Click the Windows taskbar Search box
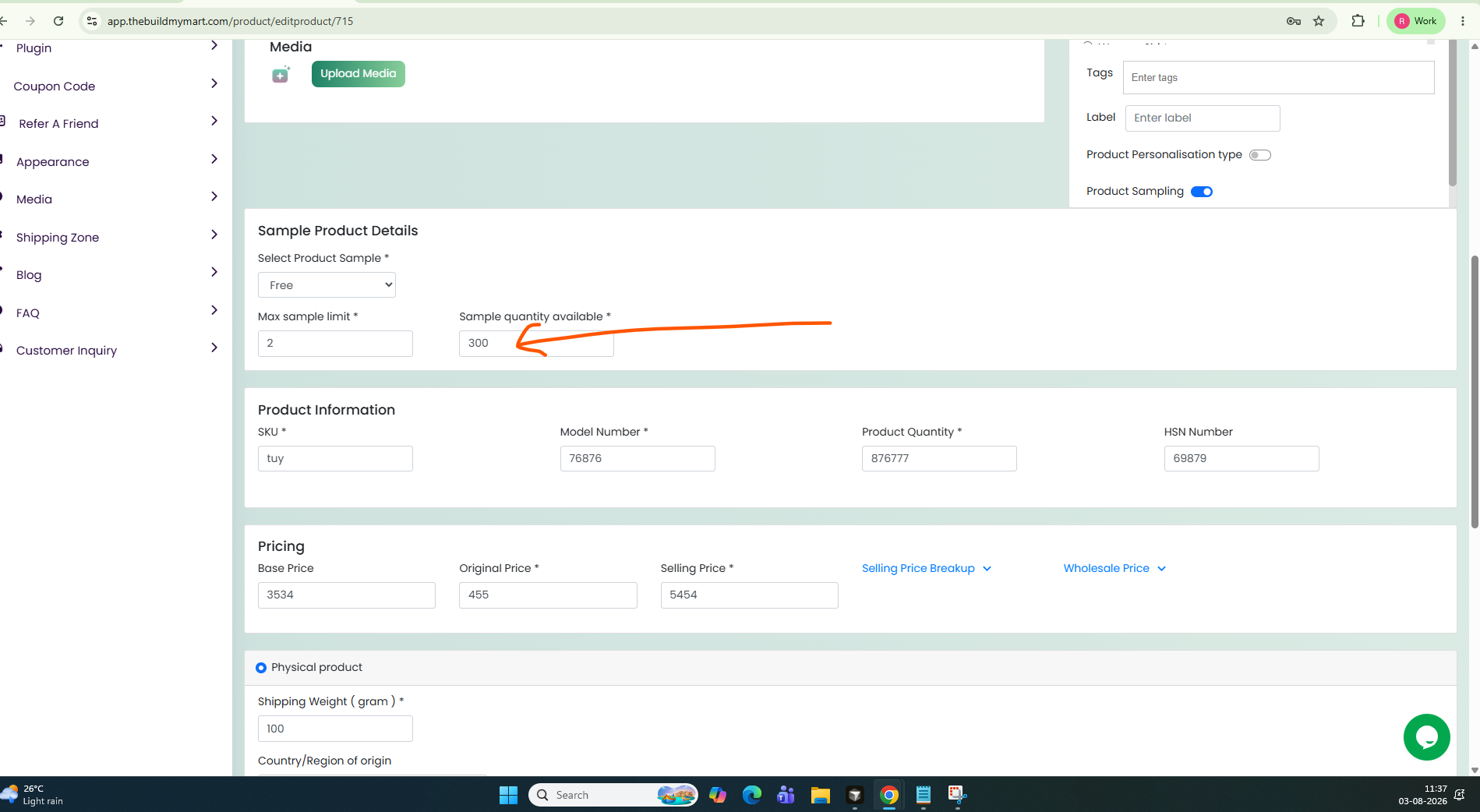The image size is (1480, 812). [x=613, y=795]
